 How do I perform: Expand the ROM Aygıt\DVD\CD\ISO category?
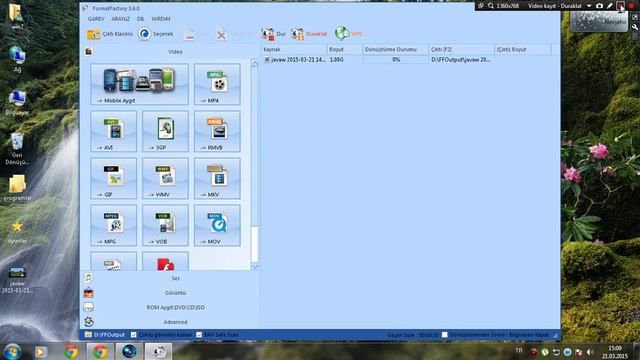(171, 307)
